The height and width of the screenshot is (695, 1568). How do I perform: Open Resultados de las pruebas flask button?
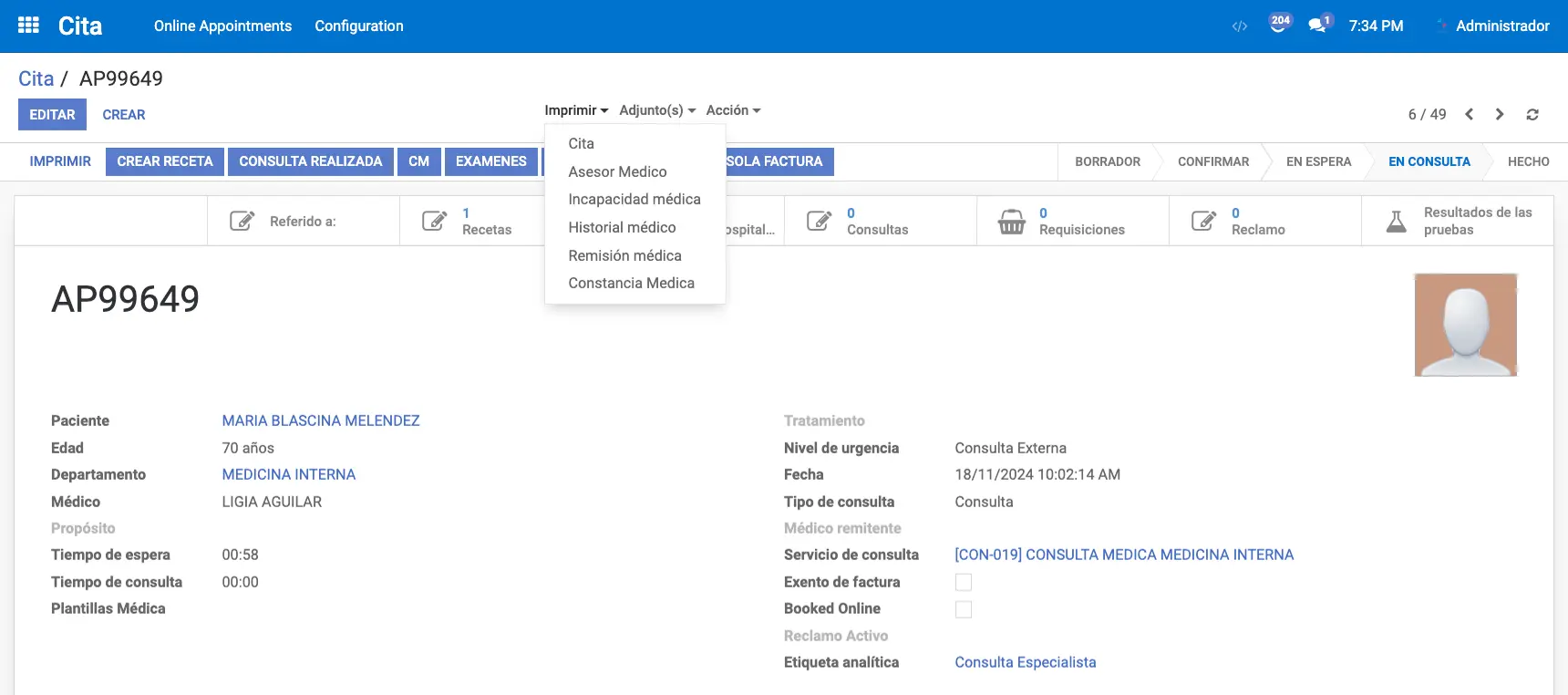(x=1457, y=221)
